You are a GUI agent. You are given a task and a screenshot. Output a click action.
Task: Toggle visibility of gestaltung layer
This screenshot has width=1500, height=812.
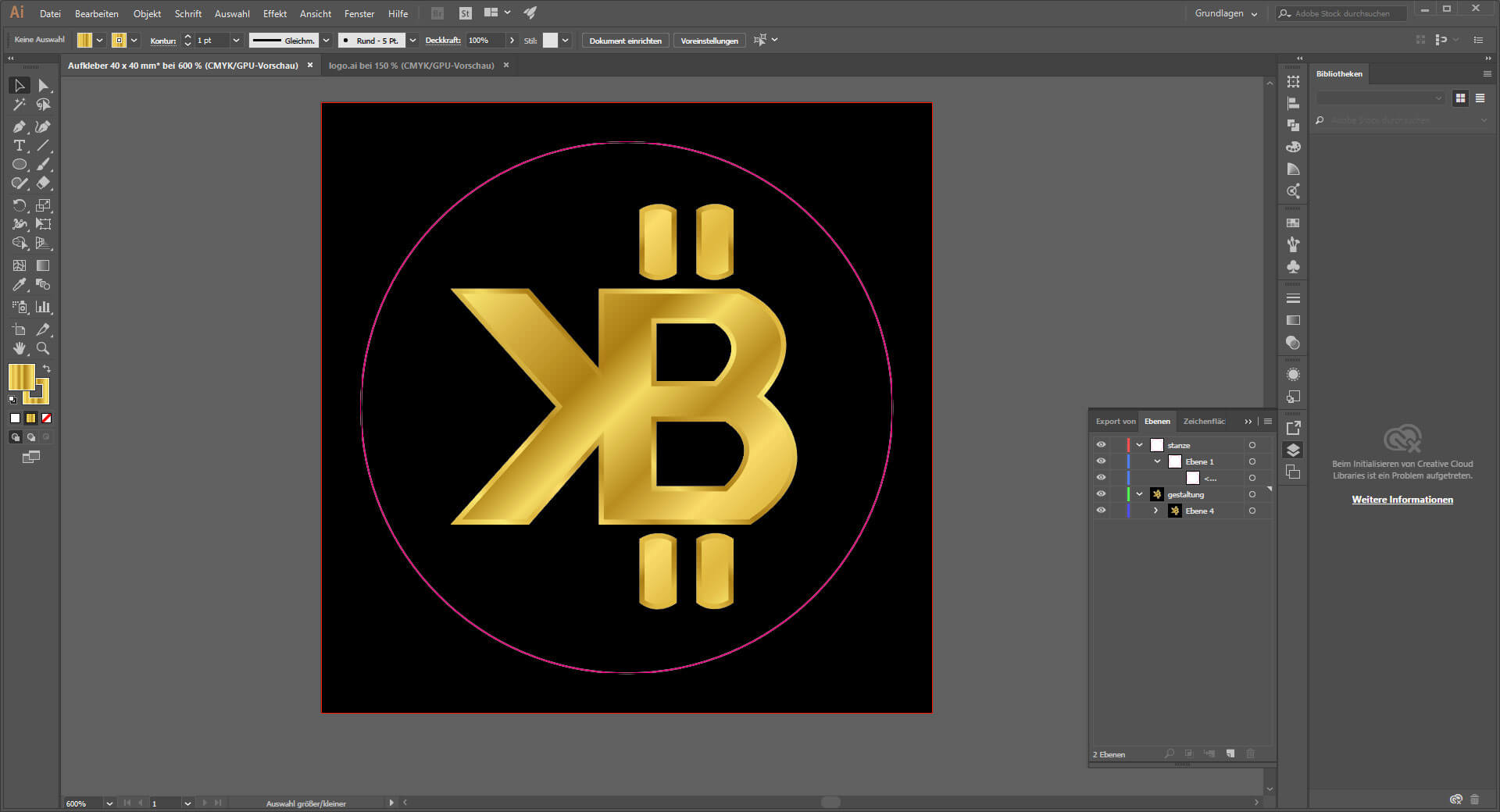coord(1101,494)
